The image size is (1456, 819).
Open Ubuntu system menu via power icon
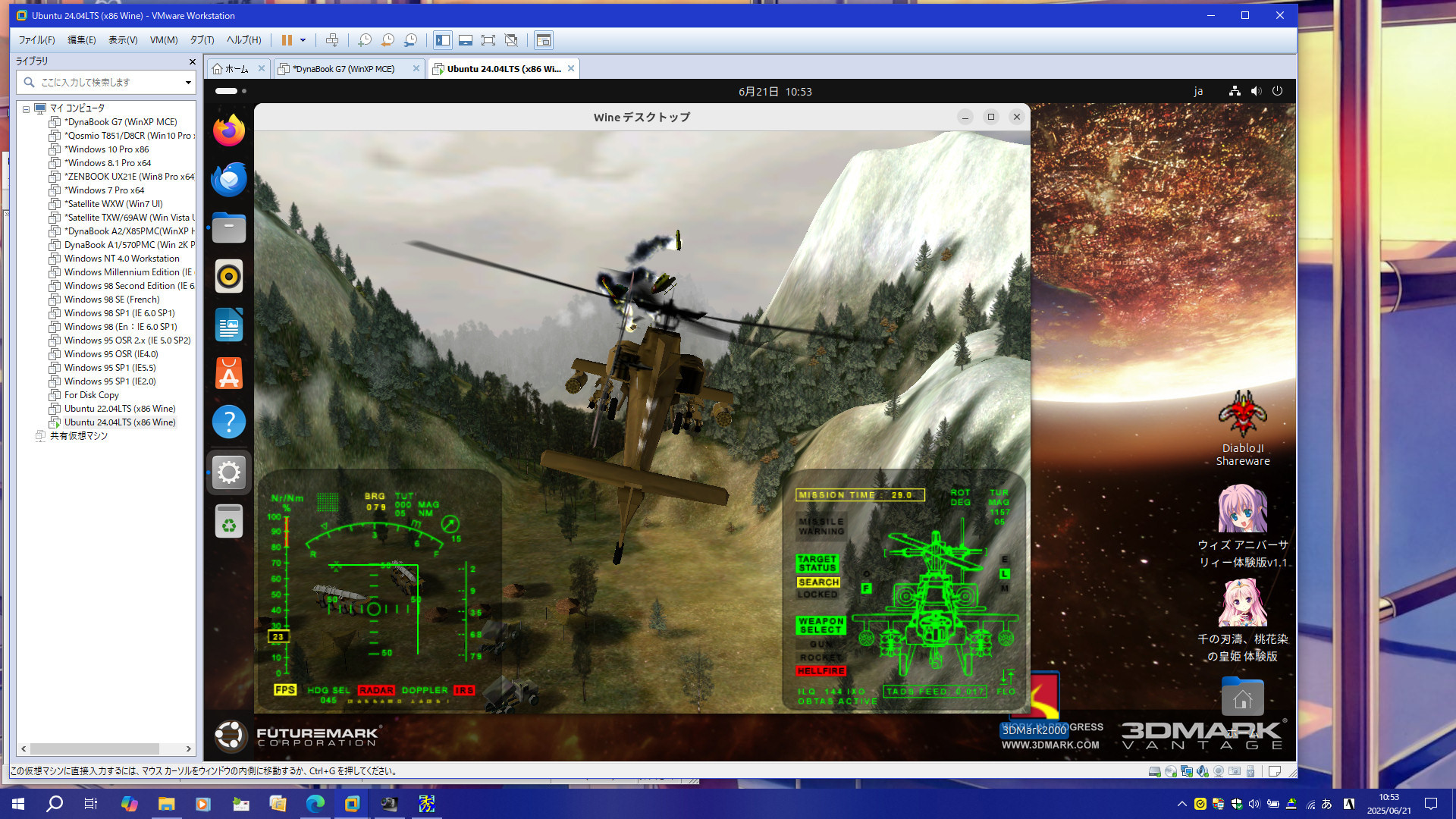point(1277,91)
